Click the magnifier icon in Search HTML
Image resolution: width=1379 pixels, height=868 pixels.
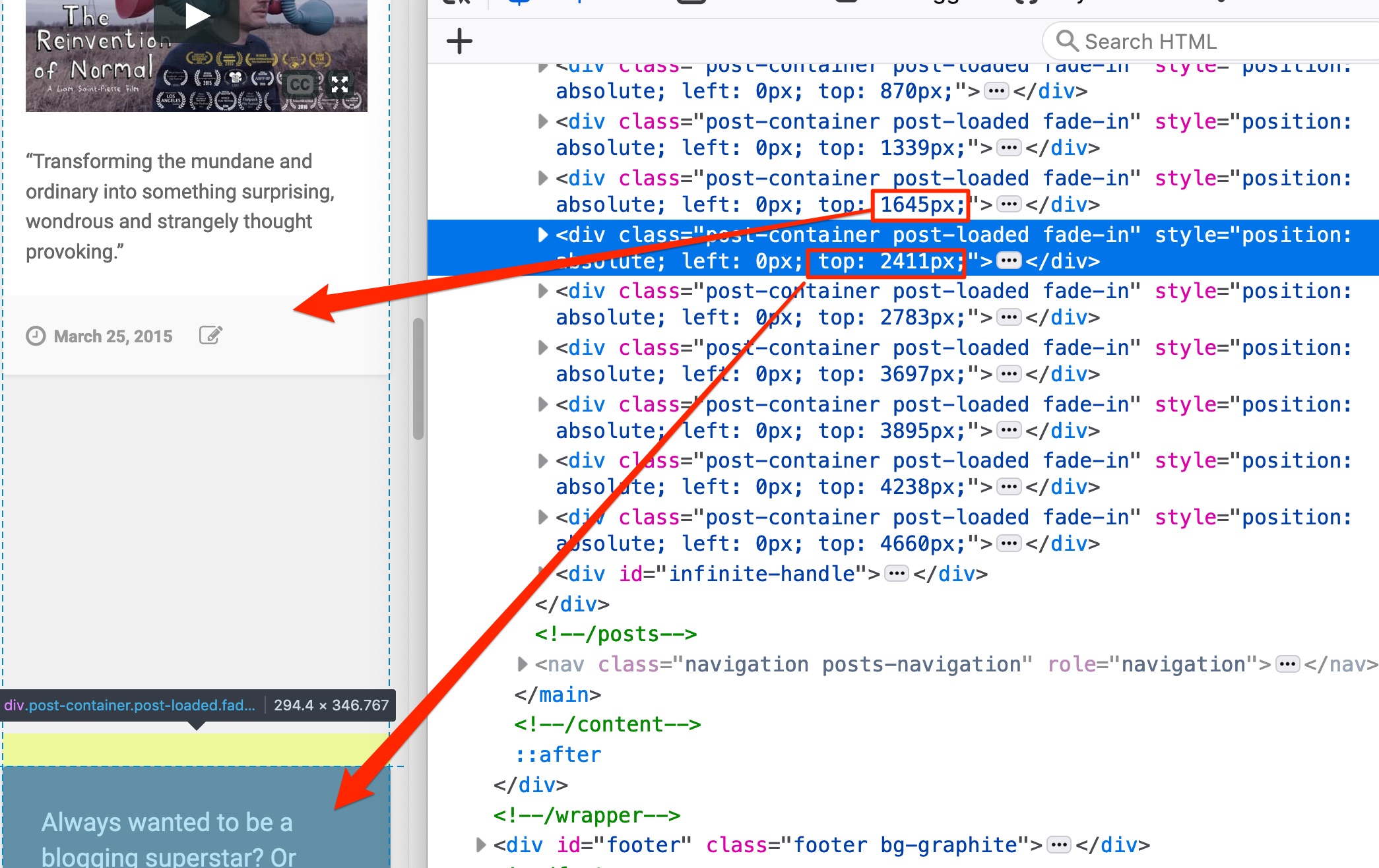tap(1066, 41)
